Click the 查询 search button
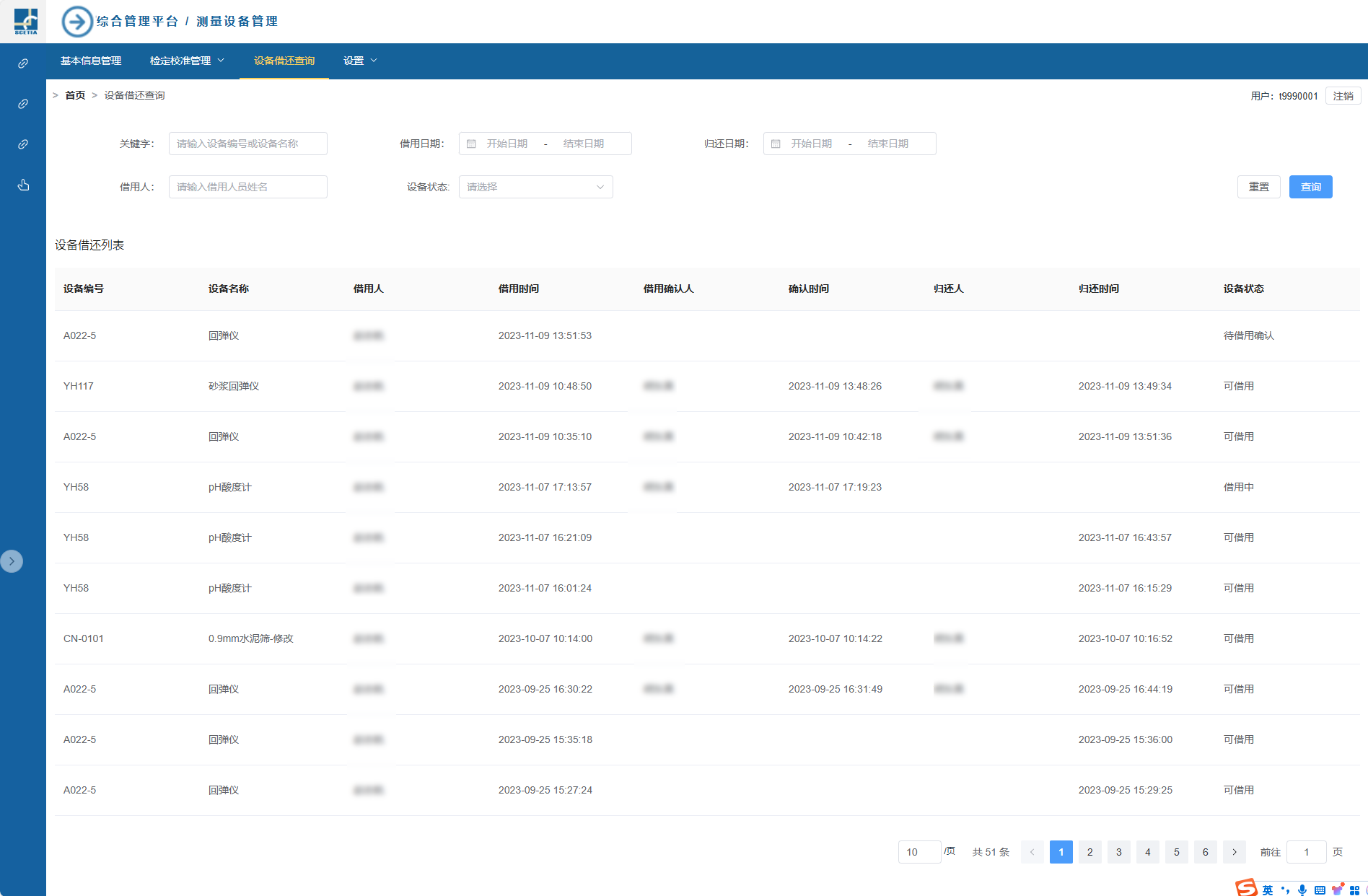1368x896 pixels. (1310, 187)
